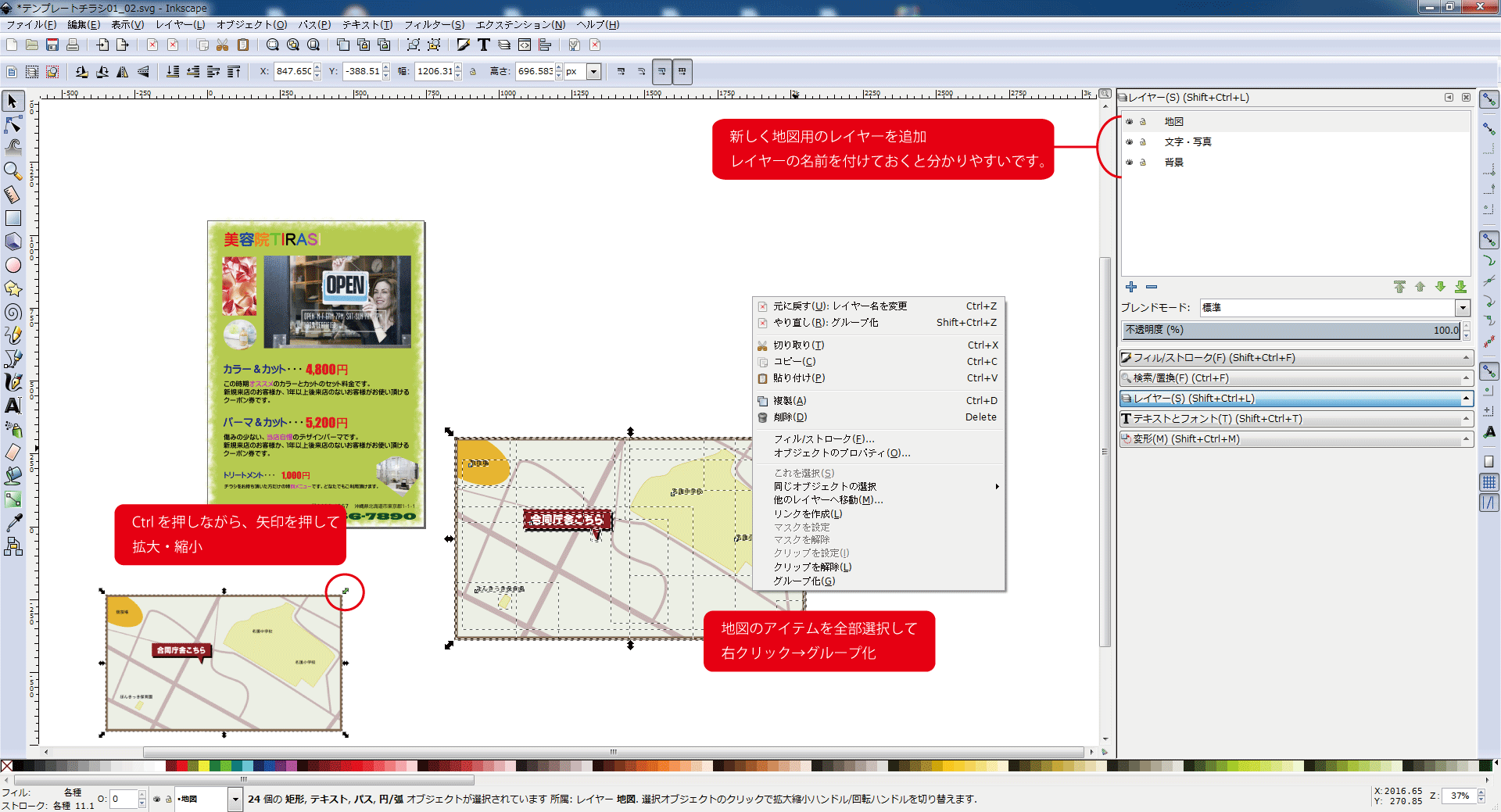Select the Gradient tool
Viewport: 1501px width, 812px height.
click(x=13, y=499)
